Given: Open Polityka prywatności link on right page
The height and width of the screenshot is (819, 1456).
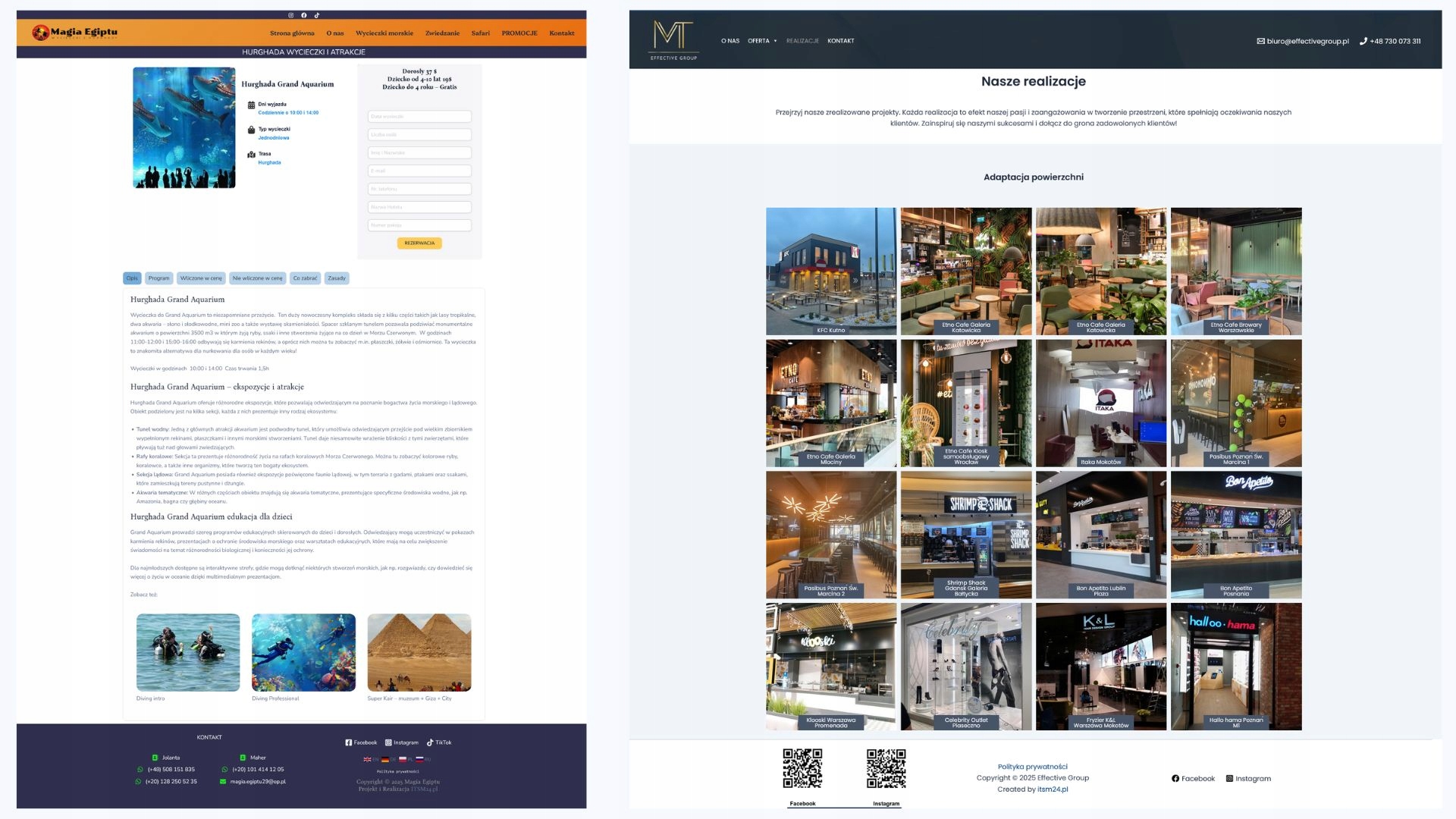Looking at the screenshot, I should 1032,767.
